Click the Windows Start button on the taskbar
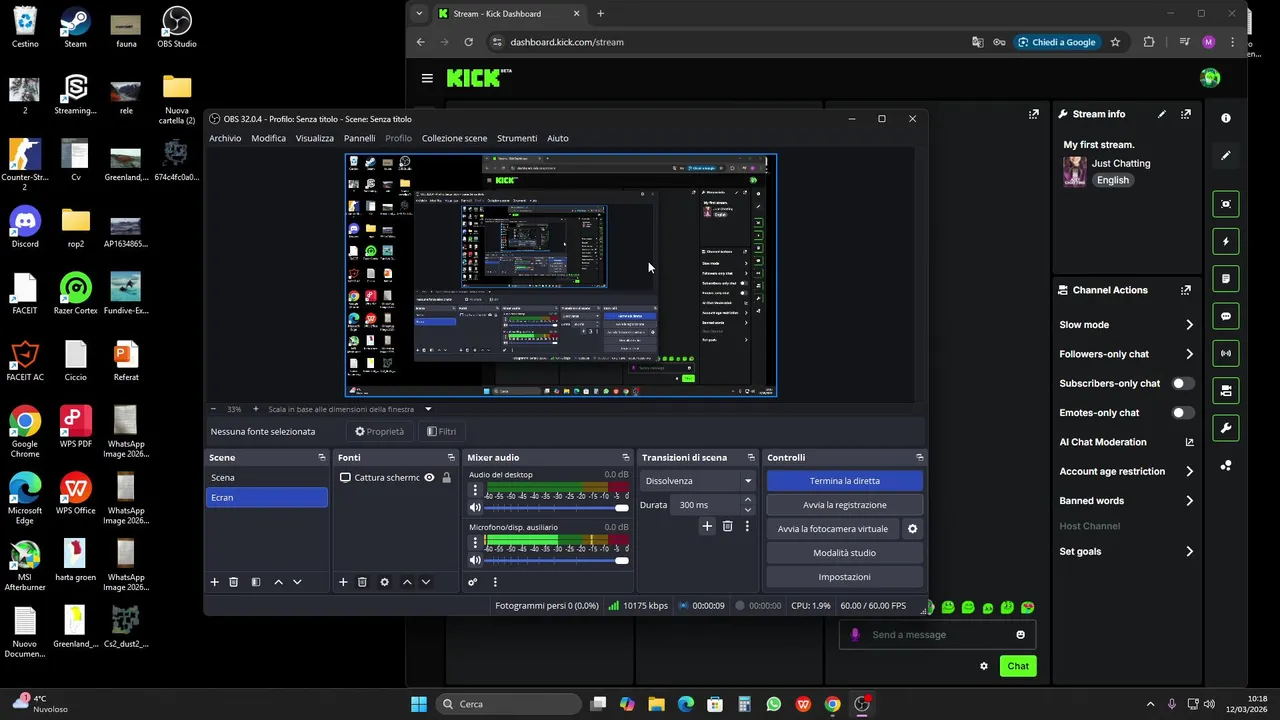The height and width of the screenshot is (720, 1280). point(419,704)
